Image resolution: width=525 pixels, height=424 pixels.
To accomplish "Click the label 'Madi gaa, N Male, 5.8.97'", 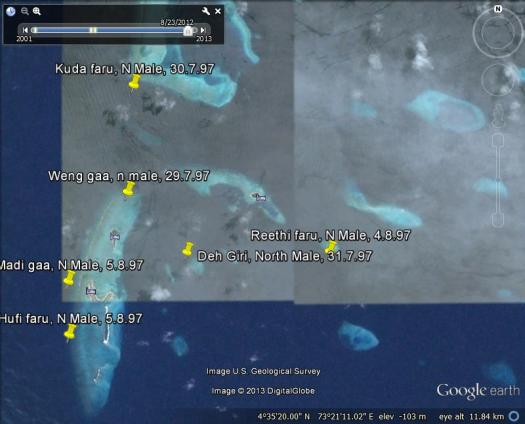I will 71,265.
